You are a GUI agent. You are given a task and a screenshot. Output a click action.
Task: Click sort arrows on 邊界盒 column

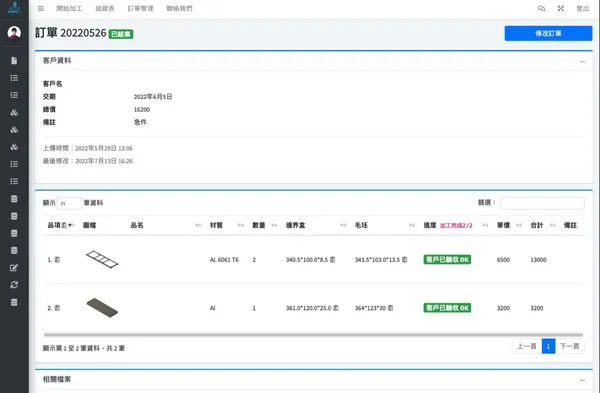click(343, 225)
